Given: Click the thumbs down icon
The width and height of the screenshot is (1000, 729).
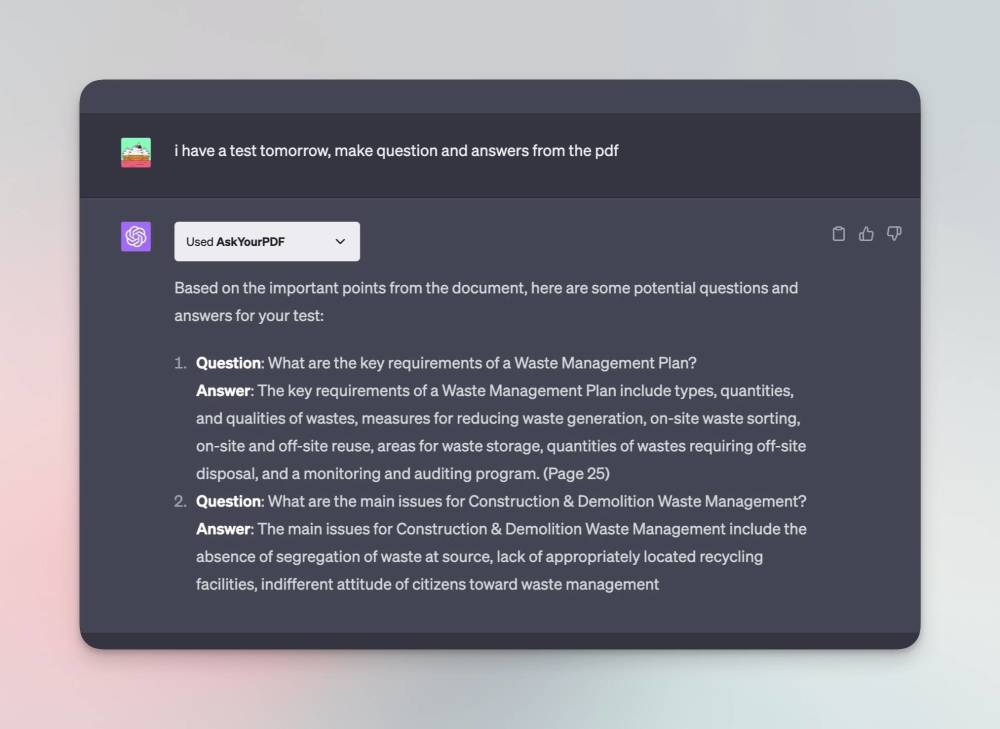Looking at the screenshot, I should coord(894,234).
